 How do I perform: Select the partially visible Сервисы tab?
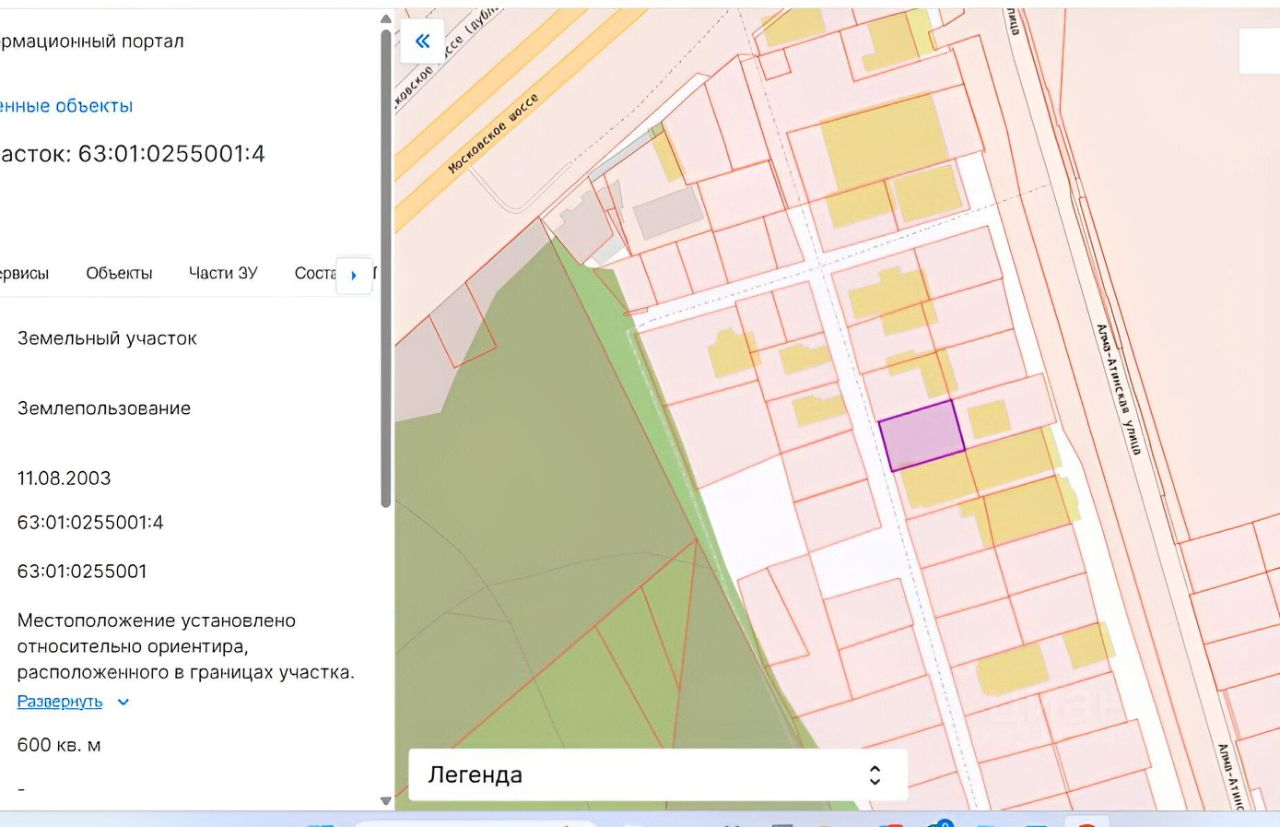(24, 273)
